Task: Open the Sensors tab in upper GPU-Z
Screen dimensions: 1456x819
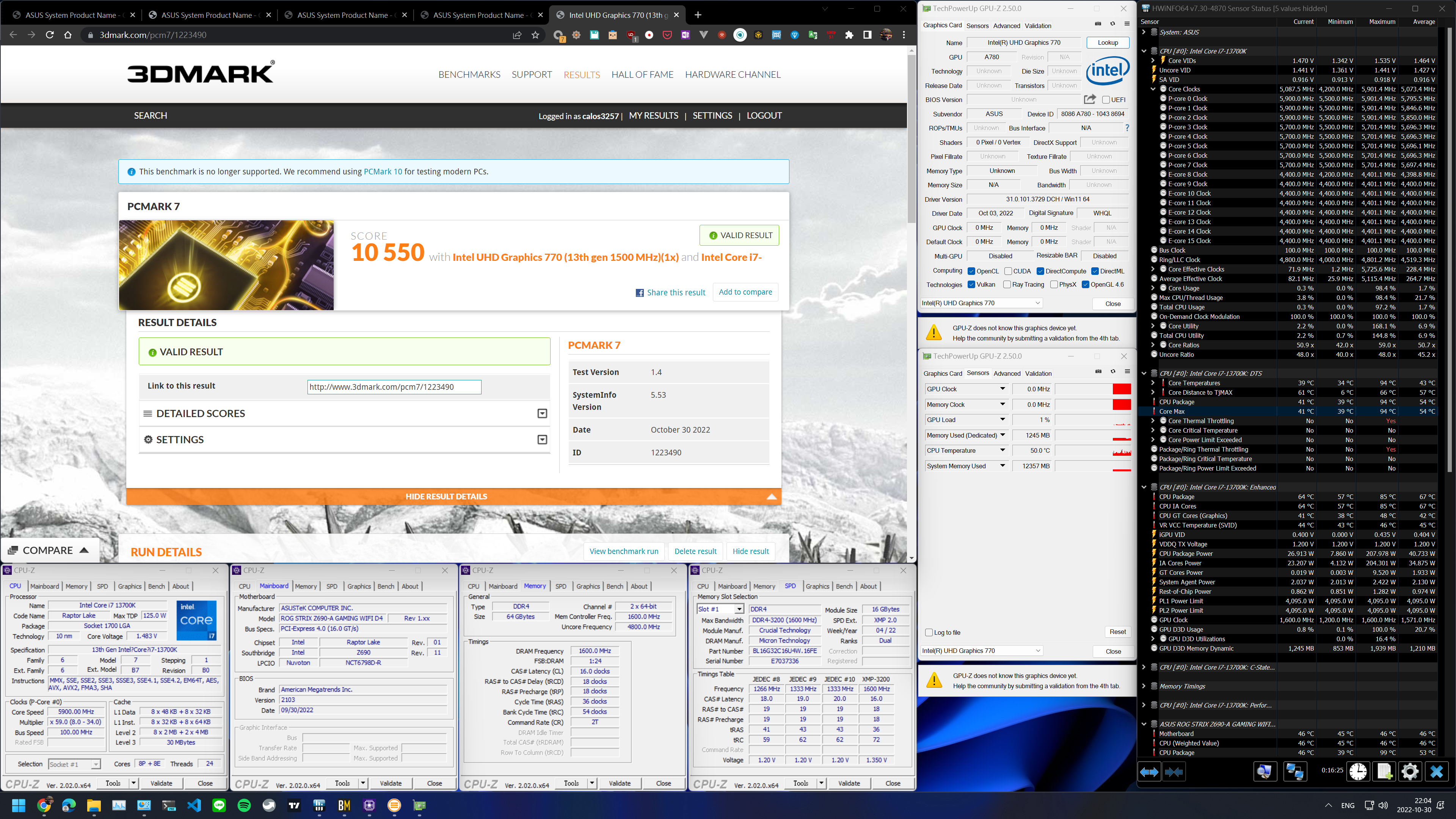Action: (977, 25)
